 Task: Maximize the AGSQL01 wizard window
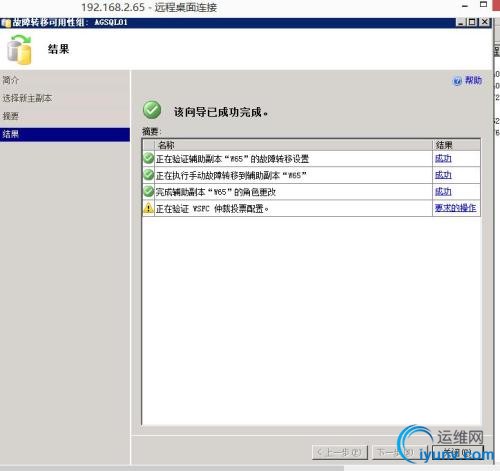pos(472,22)
